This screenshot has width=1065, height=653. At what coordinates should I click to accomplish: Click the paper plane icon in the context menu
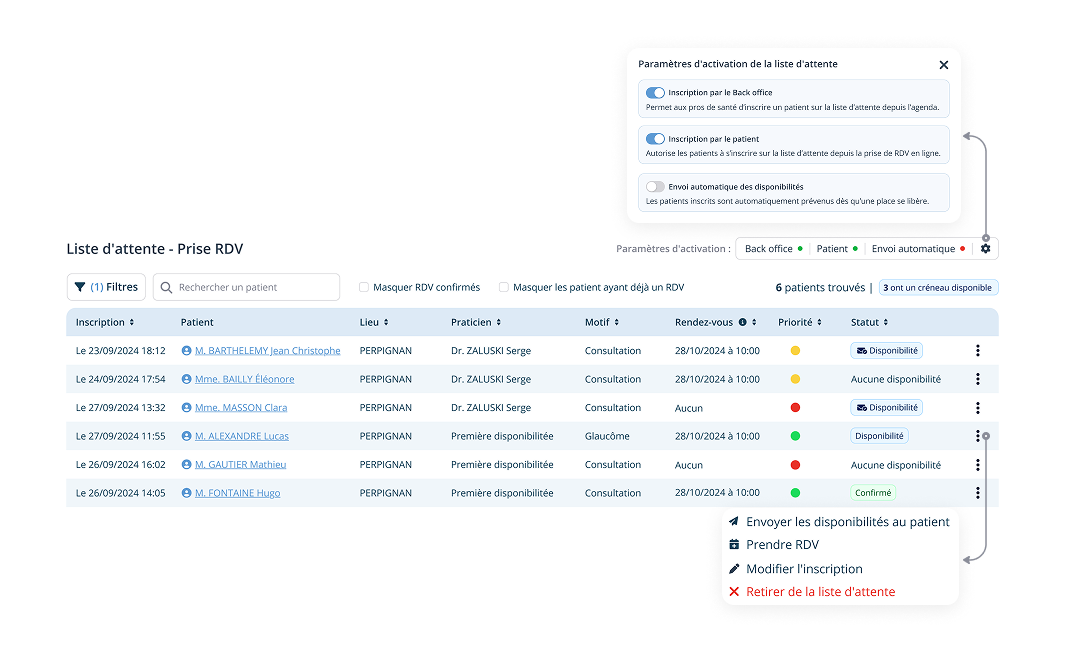click(734, 522)
